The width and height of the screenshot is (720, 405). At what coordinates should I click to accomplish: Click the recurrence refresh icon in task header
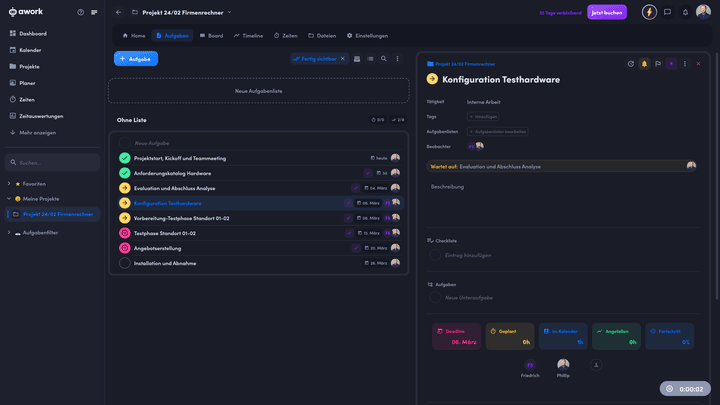[630, 63]
